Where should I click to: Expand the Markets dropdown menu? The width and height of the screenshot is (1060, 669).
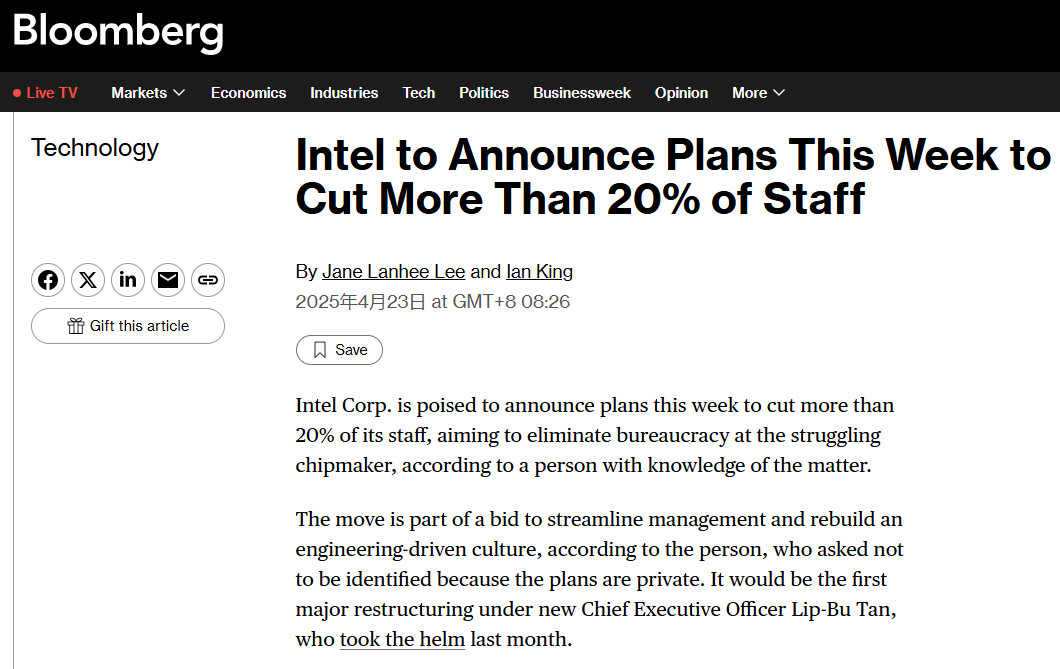point(148,93)
